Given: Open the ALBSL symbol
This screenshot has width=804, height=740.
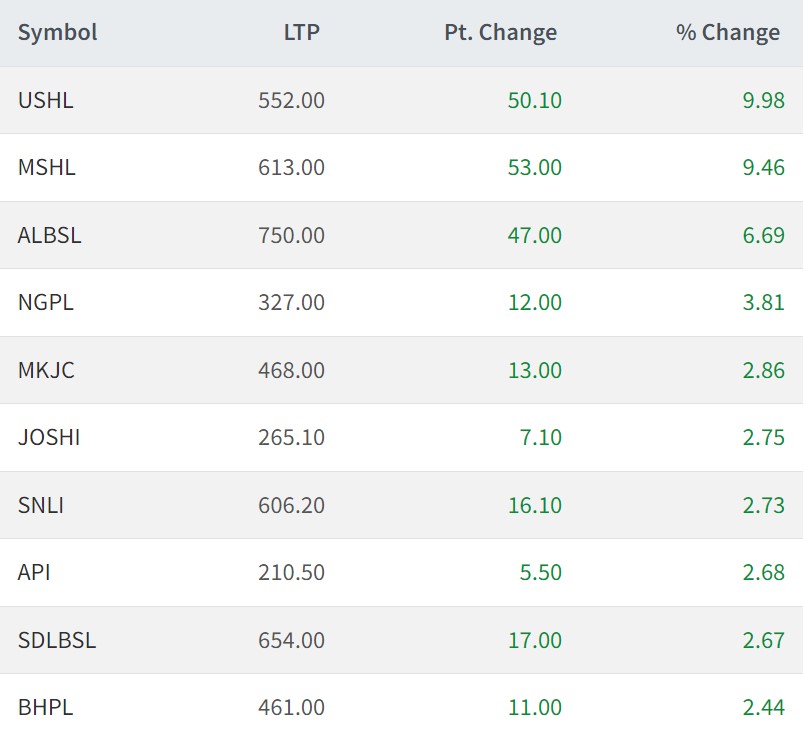Looking at the screenshot, I should [x=50, y=235].
